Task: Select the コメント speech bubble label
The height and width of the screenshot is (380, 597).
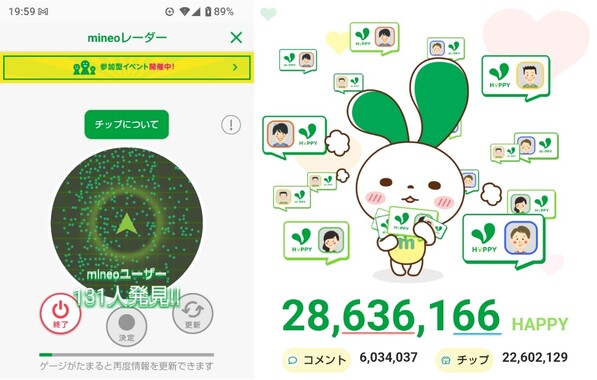Action: tap(316, 359)
